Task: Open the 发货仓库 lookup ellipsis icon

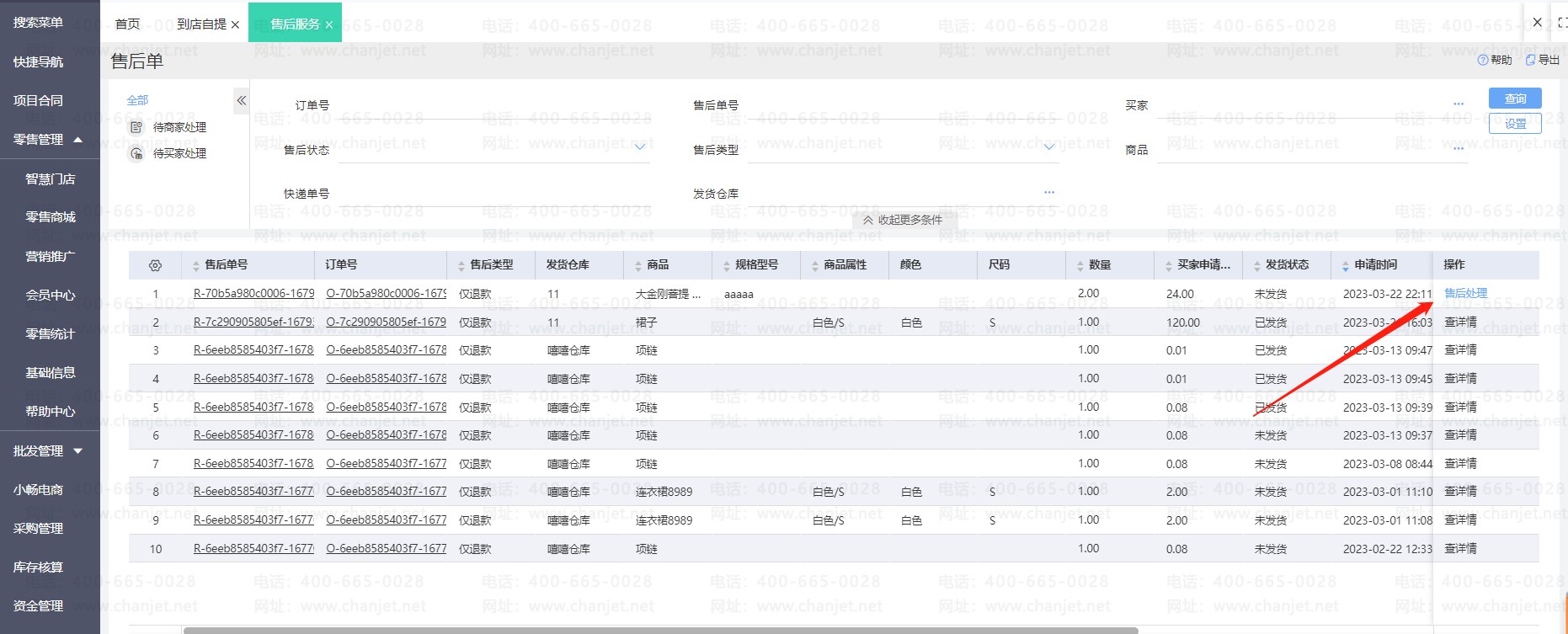Action: click(1049, 193)
